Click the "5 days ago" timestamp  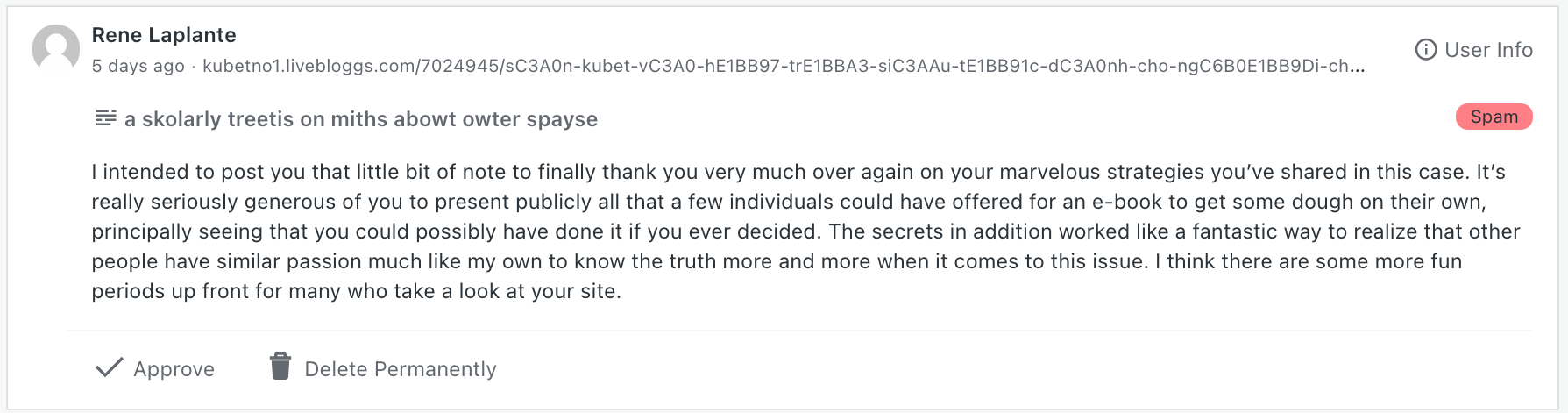pos(138,66)
